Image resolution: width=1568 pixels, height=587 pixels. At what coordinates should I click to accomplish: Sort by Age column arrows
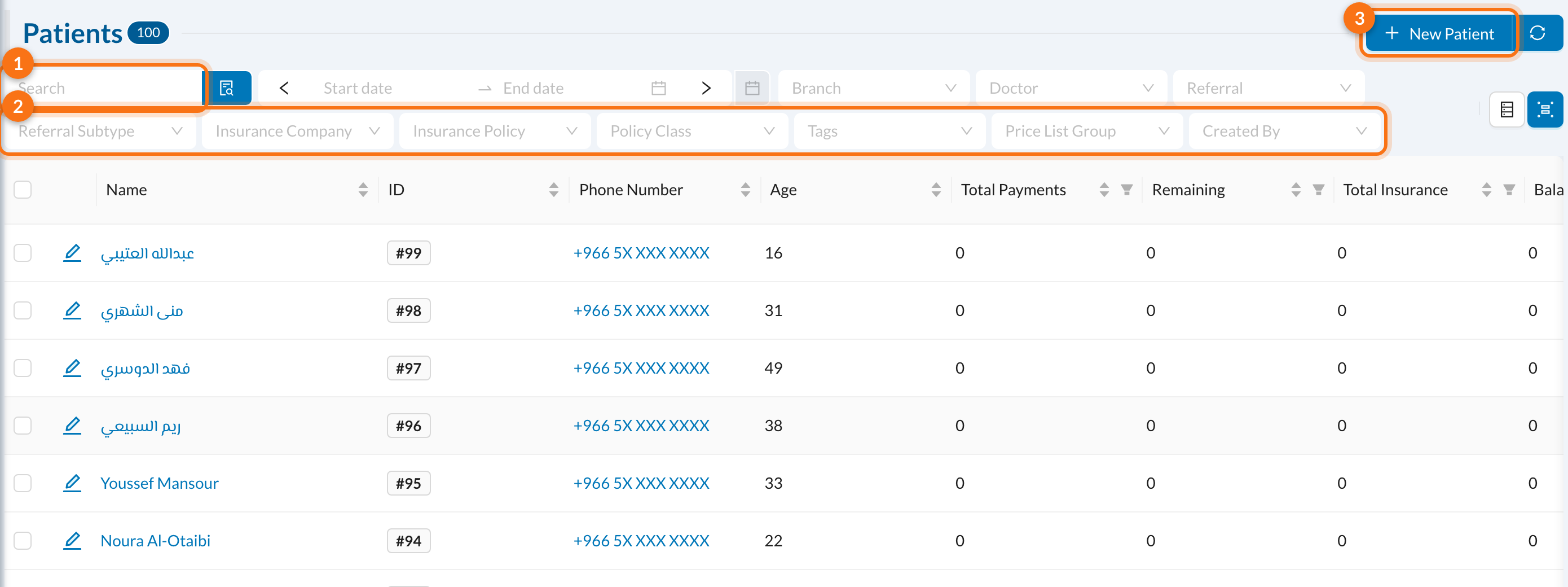936,190
